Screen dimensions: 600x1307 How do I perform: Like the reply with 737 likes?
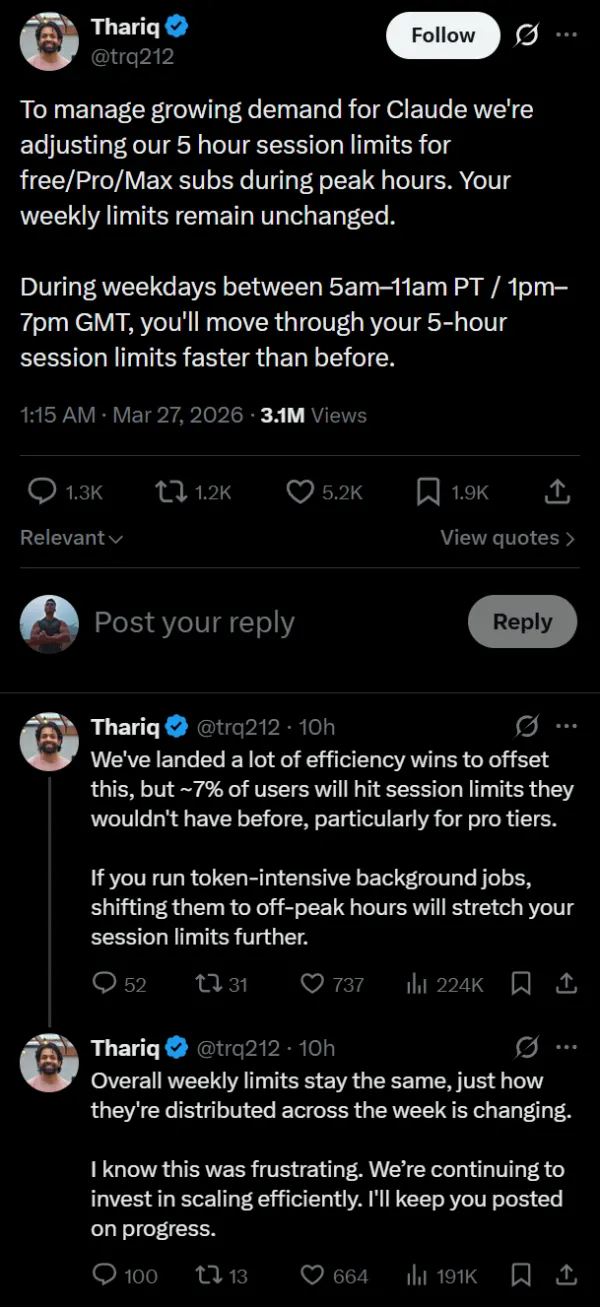pyautogui.click(x=313, y=984)
